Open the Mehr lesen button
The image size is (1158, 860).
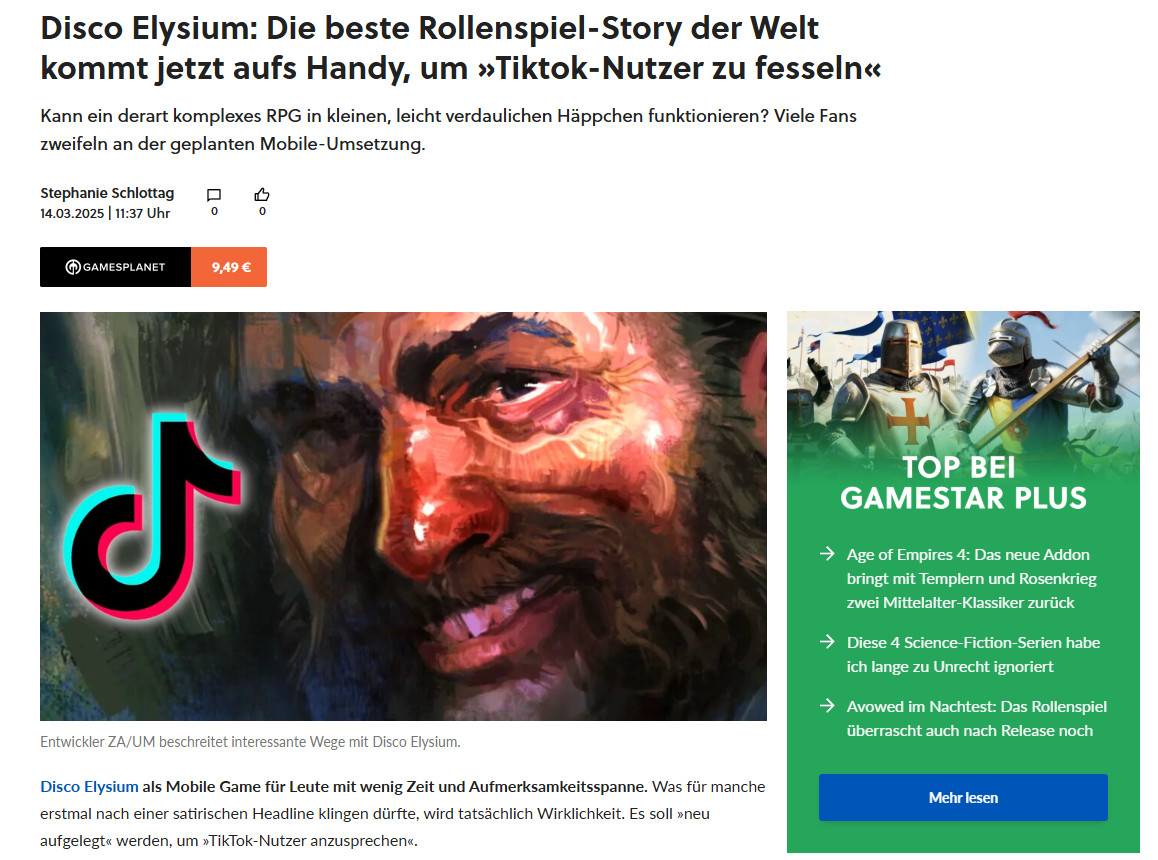pos(963,797)
